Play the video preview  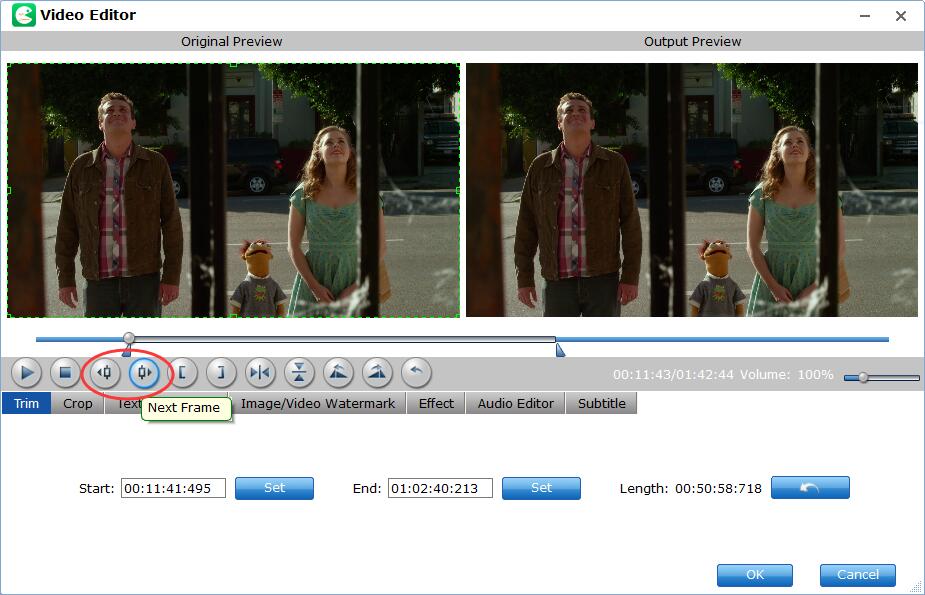(x=27, y=373)
